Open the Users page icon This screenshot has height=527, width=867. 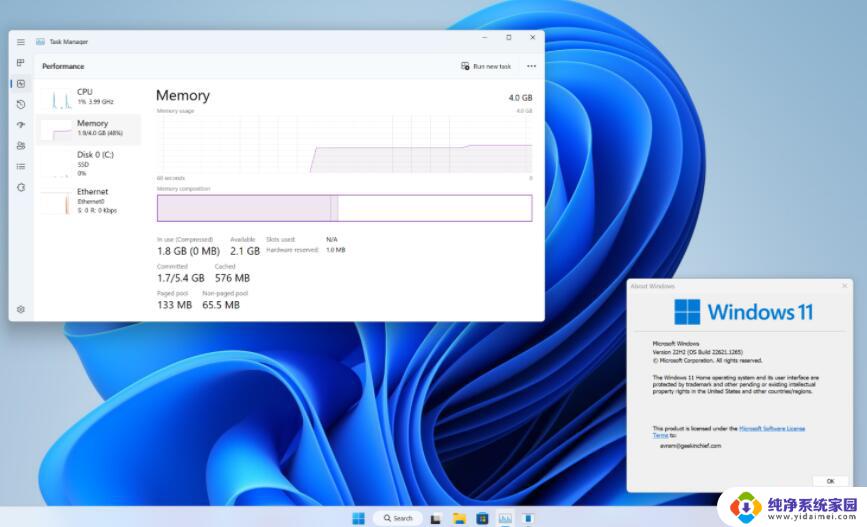tap(21, 145)
